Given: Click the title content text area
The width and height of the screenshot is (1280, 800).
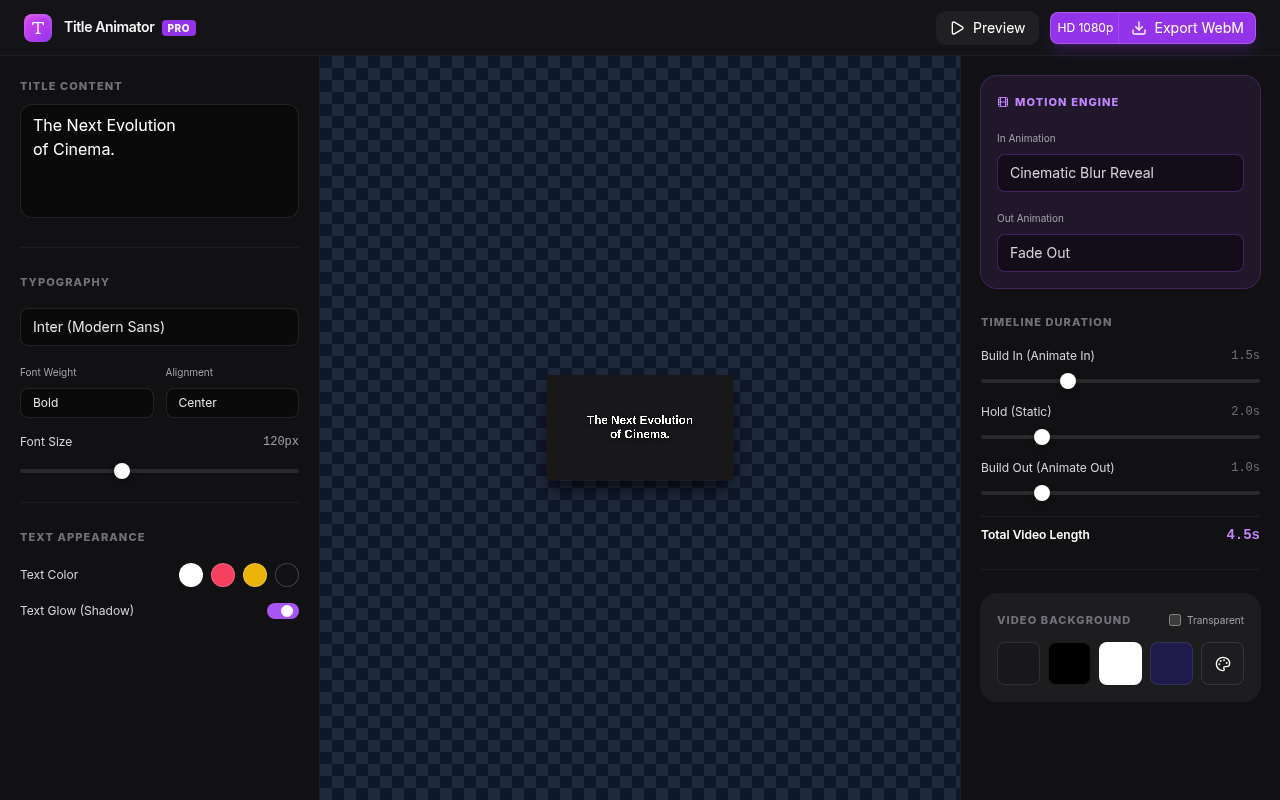Looking at the screenshot, I should click(159, 161).
